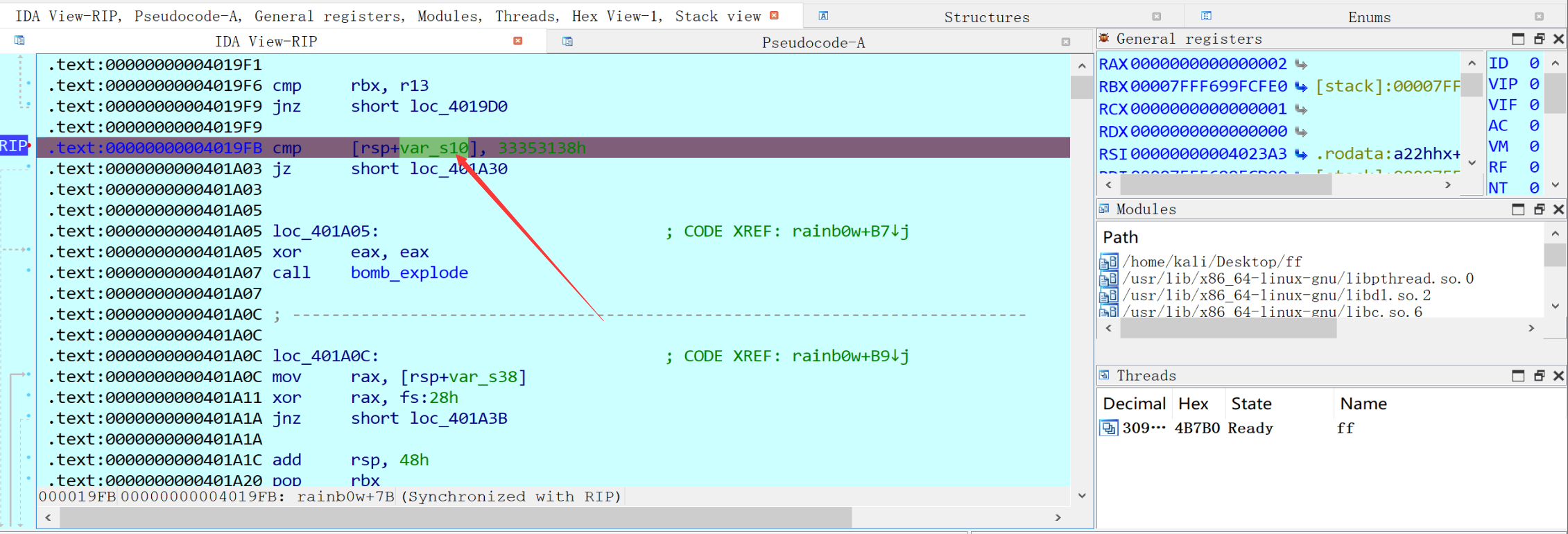Click the registers list scroll-up arrow
This screenshot has width=1568, height=534.
(1472, 63)
